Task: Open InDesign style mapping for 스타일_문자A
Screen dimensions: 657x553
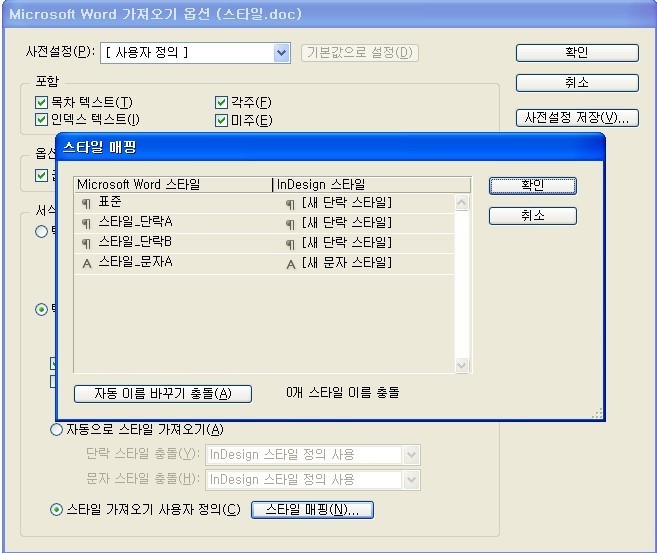Action: [347, 263]
